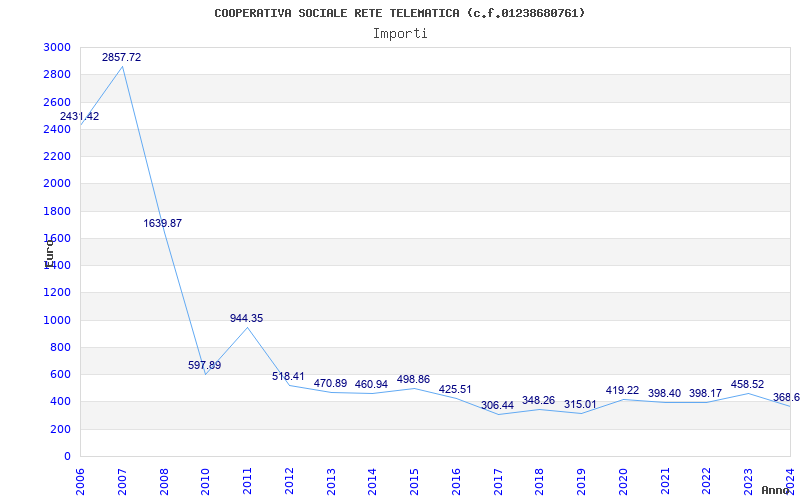Click the x-axis year 2019
The image size is (800, 500).
coord(581,482)
